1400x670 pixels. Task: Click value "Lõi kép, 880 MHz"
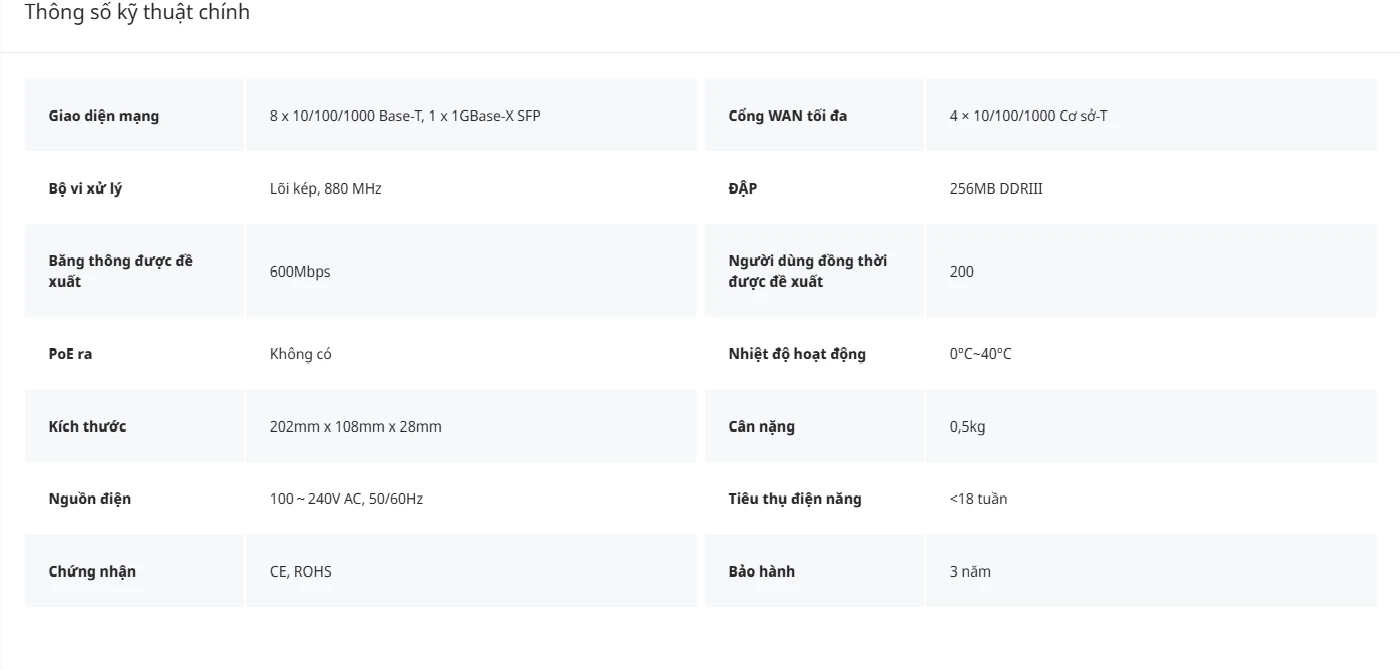pyautogui.click(x=325, y=189)
